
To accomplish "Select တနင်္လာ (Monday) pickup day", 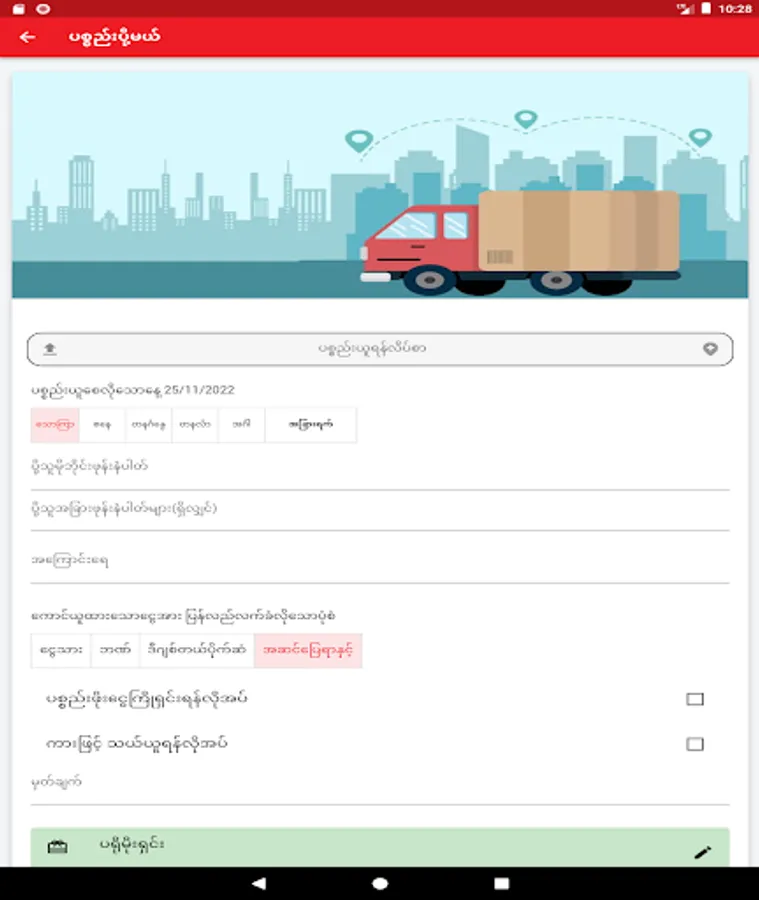I will pos(195,425).
